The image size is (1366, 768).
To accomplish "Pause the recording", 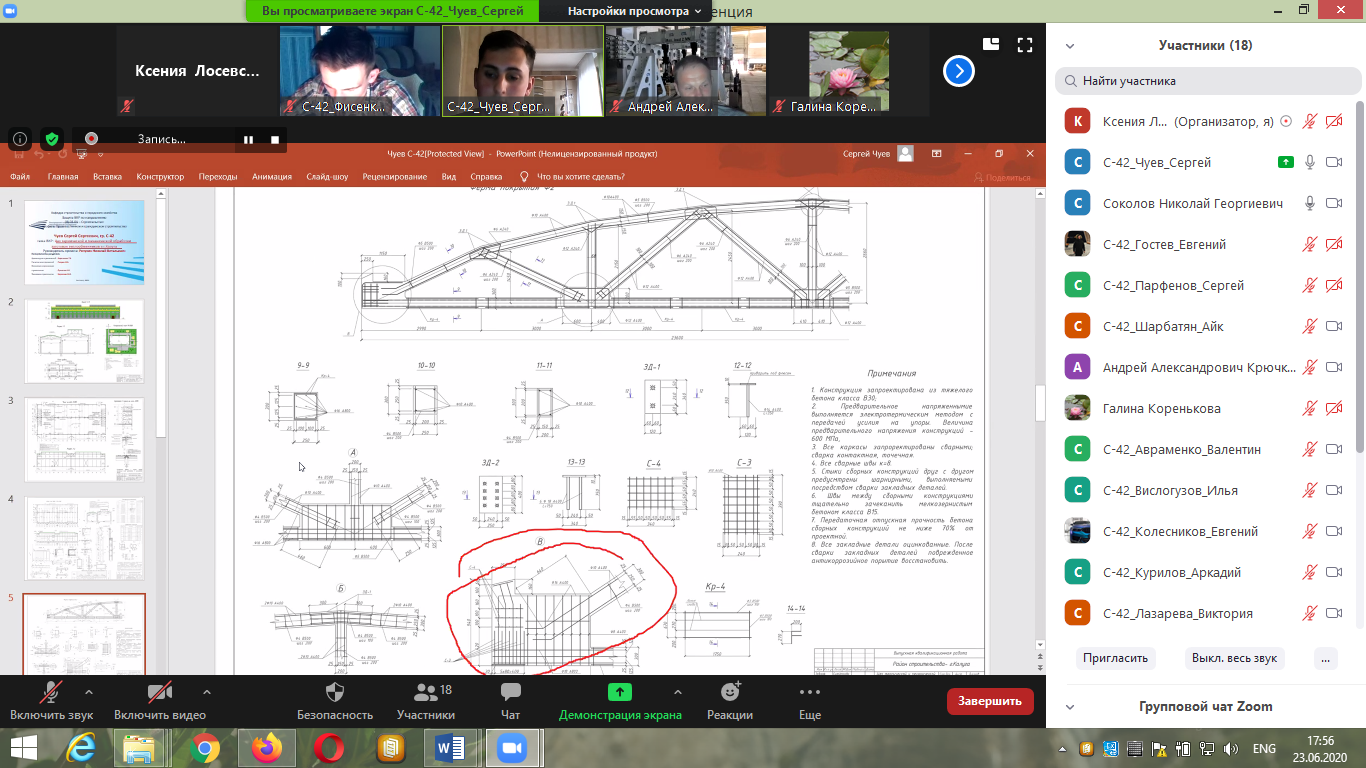I will (x=248, y=140).
